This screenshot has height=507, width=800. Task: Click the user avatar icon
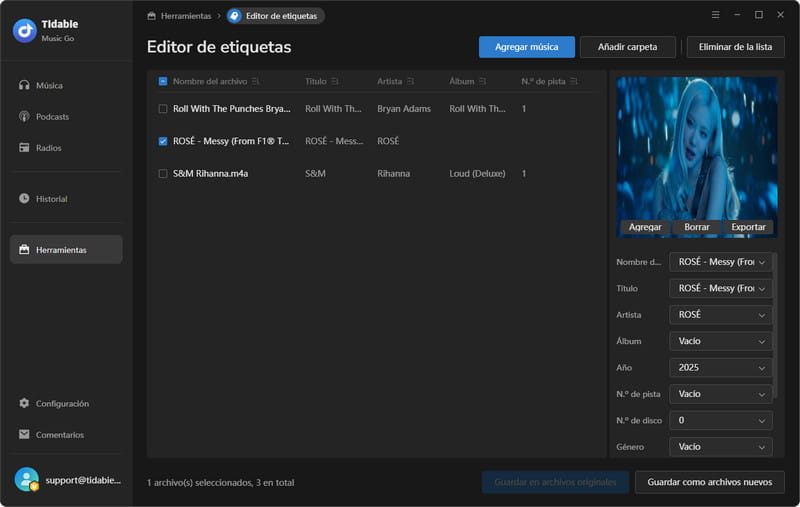click(27, 479)
